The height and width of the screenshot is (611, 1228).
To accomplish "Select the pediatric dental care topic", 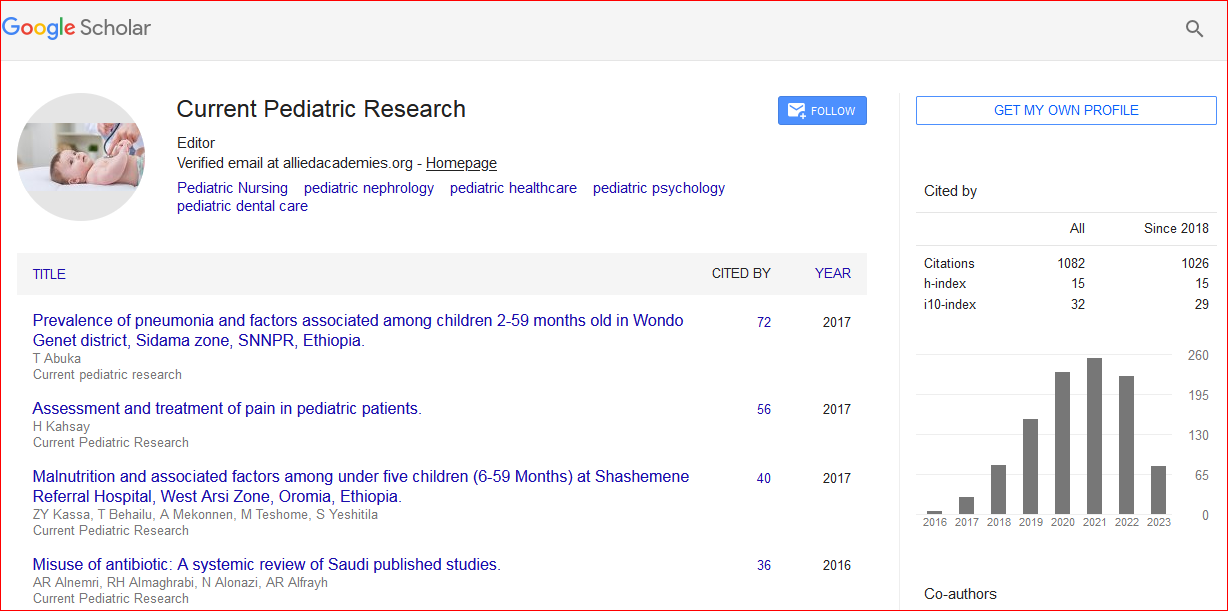I will 242,206.
